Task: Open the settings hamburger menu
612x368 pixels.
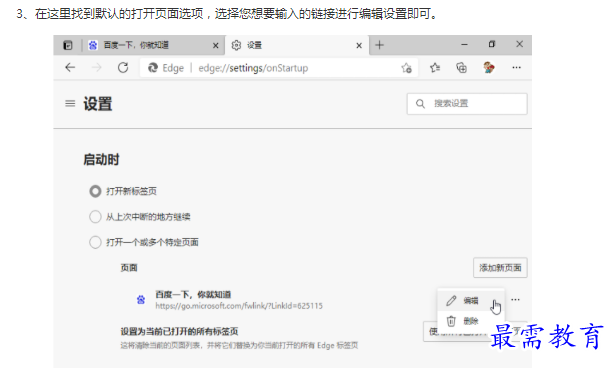Action: pyautogui.click(x=70, y=103)
